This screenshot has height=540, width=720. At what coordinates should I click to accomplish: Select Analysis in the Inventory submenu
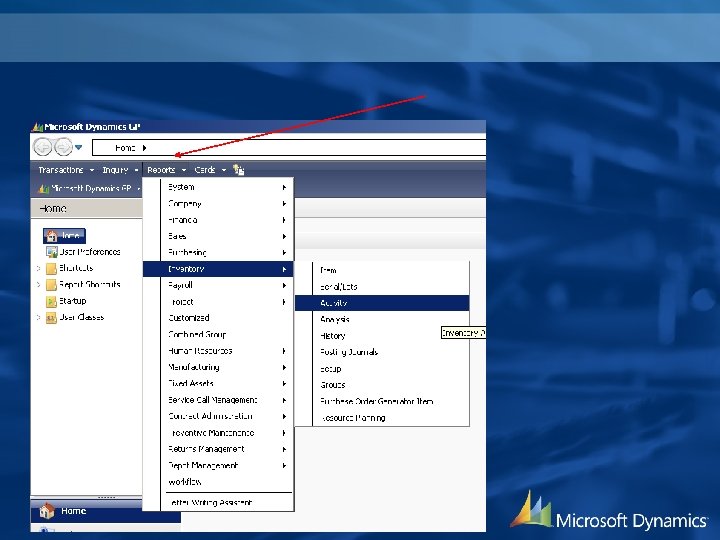pos(382,319)
